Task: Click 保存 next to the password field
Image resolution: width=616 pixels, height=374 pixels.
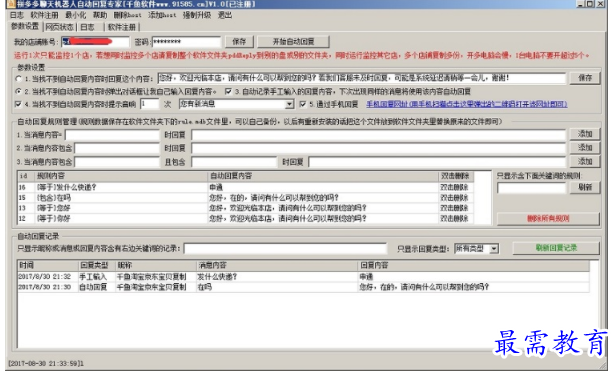Action: [239, 42]
